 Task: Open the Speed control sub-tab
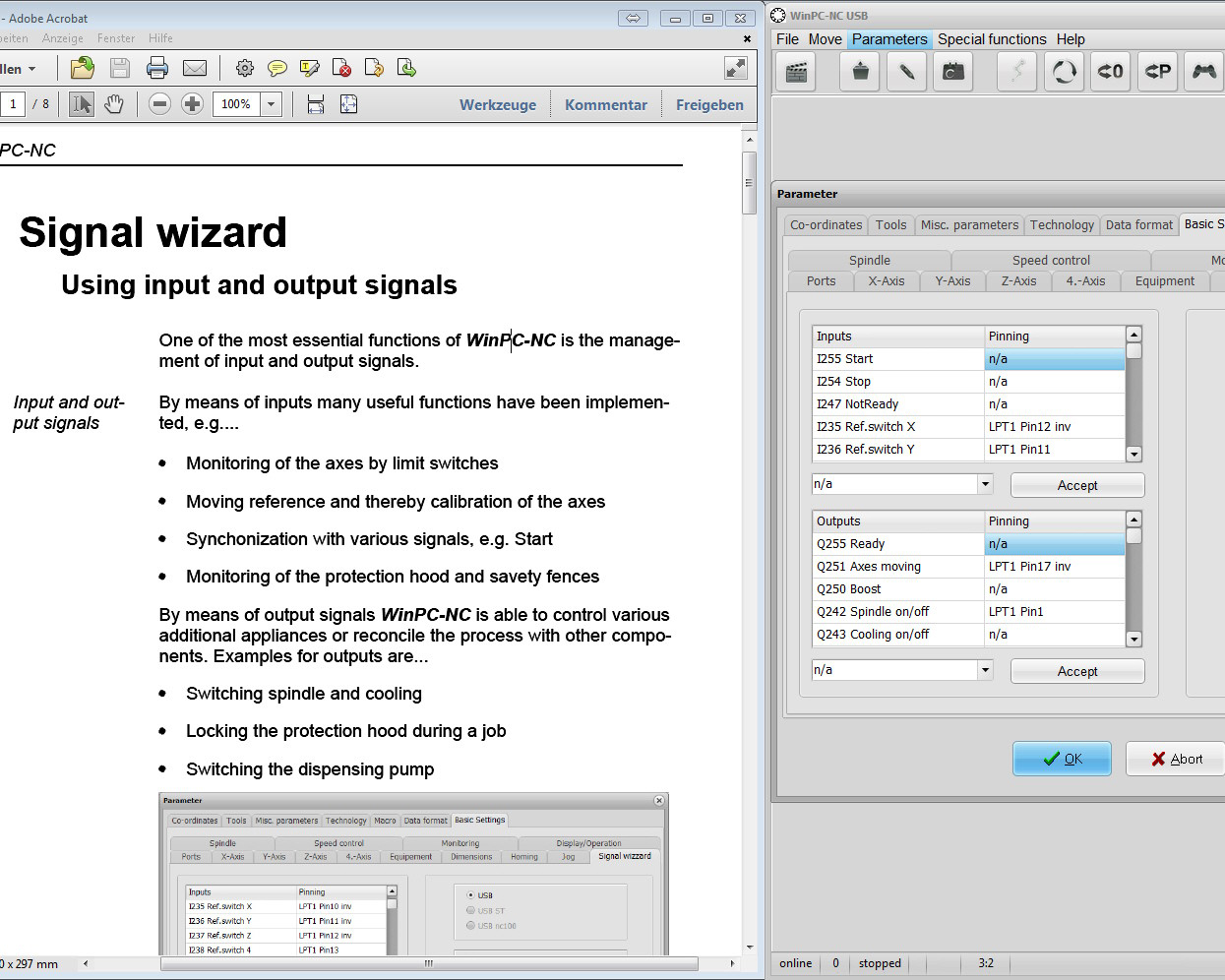point(1051,260)
